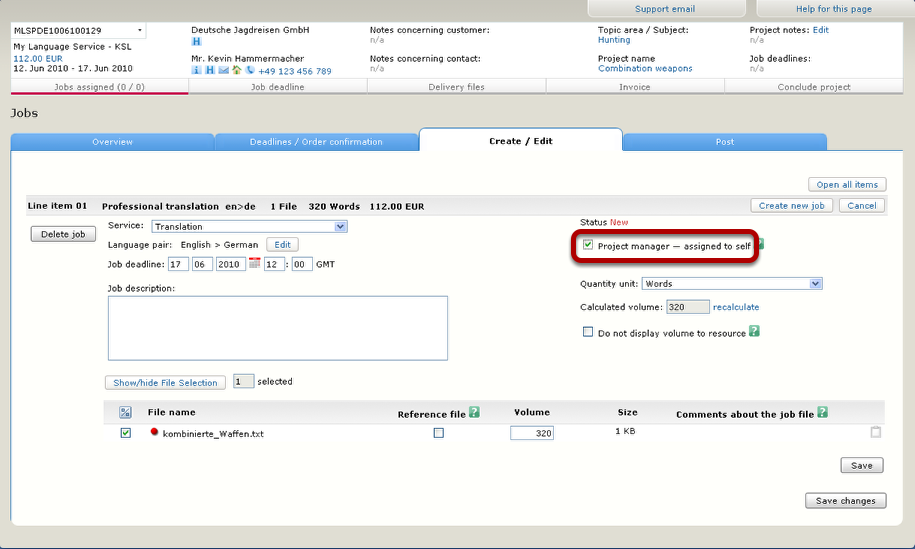
Task: Enable Do not display volume to resource
Action: pos(588,332)
